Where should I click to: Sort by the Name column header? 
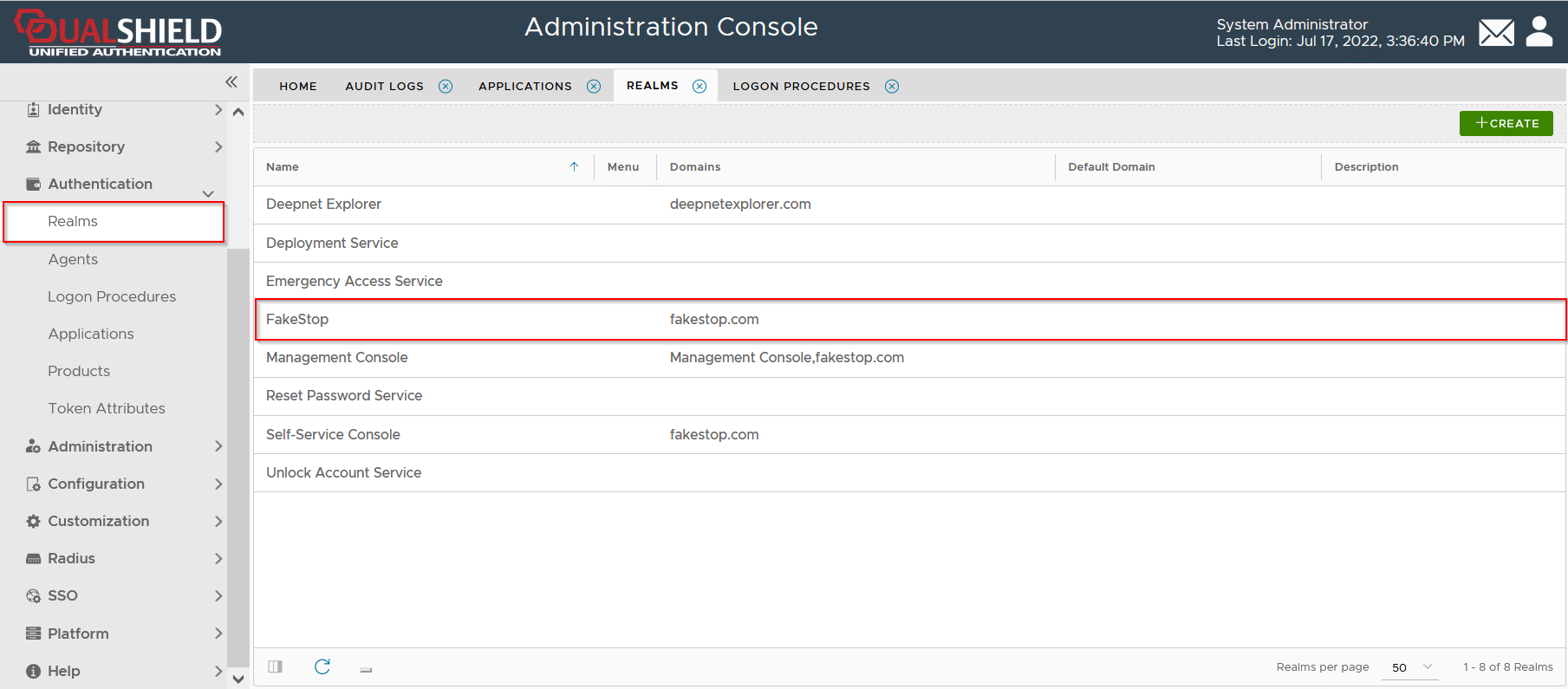point(283,166)
